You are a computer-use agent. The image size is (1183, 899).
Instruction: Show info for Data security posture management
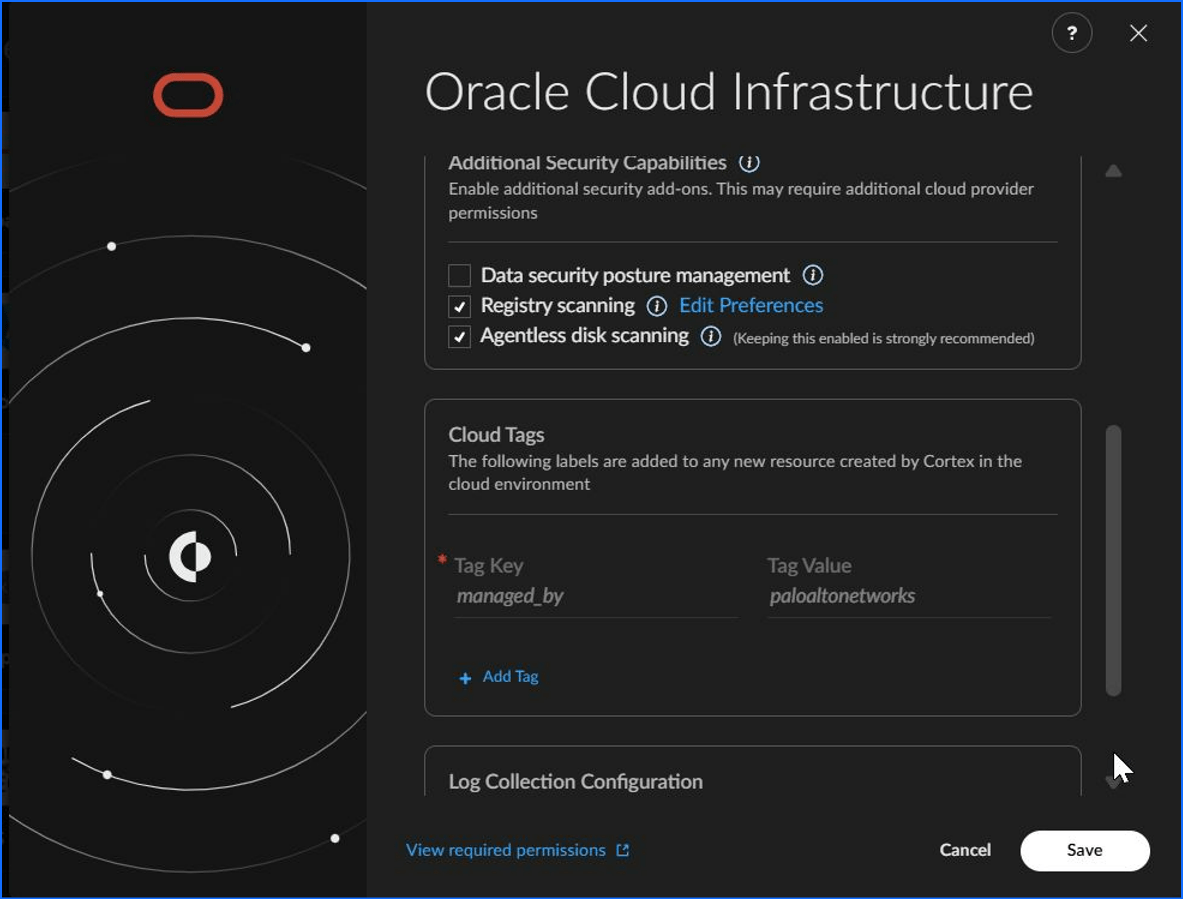[x=813, y=275]
